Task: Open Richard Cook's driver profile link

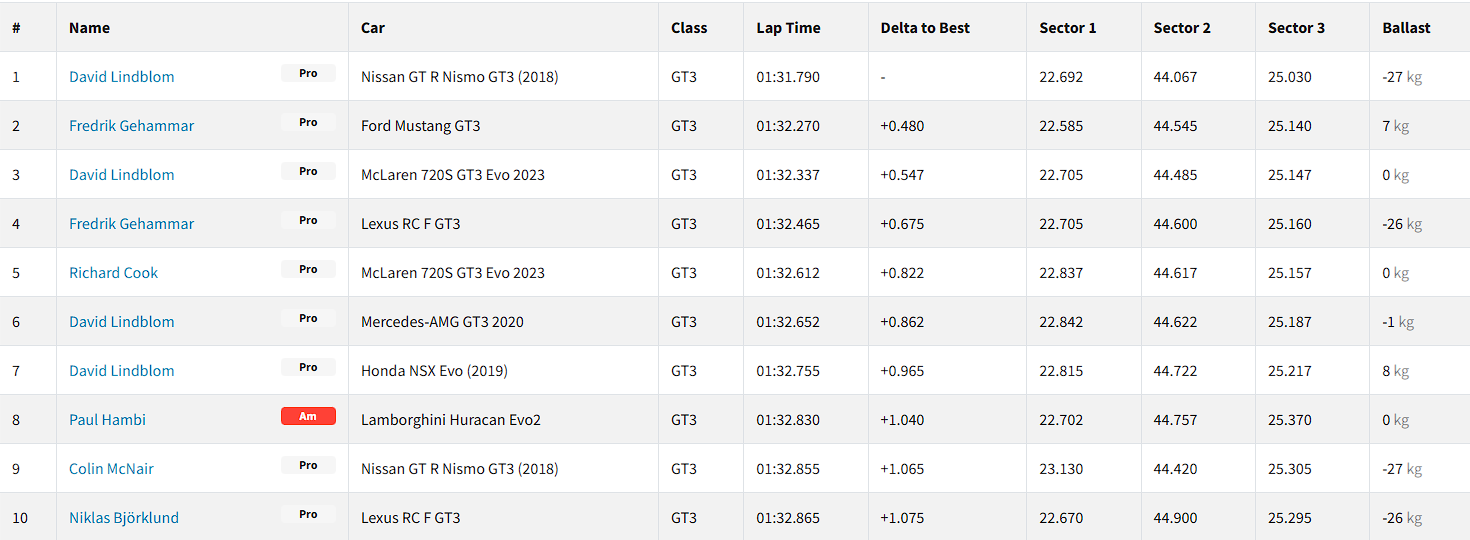Action: pos(113,273)
